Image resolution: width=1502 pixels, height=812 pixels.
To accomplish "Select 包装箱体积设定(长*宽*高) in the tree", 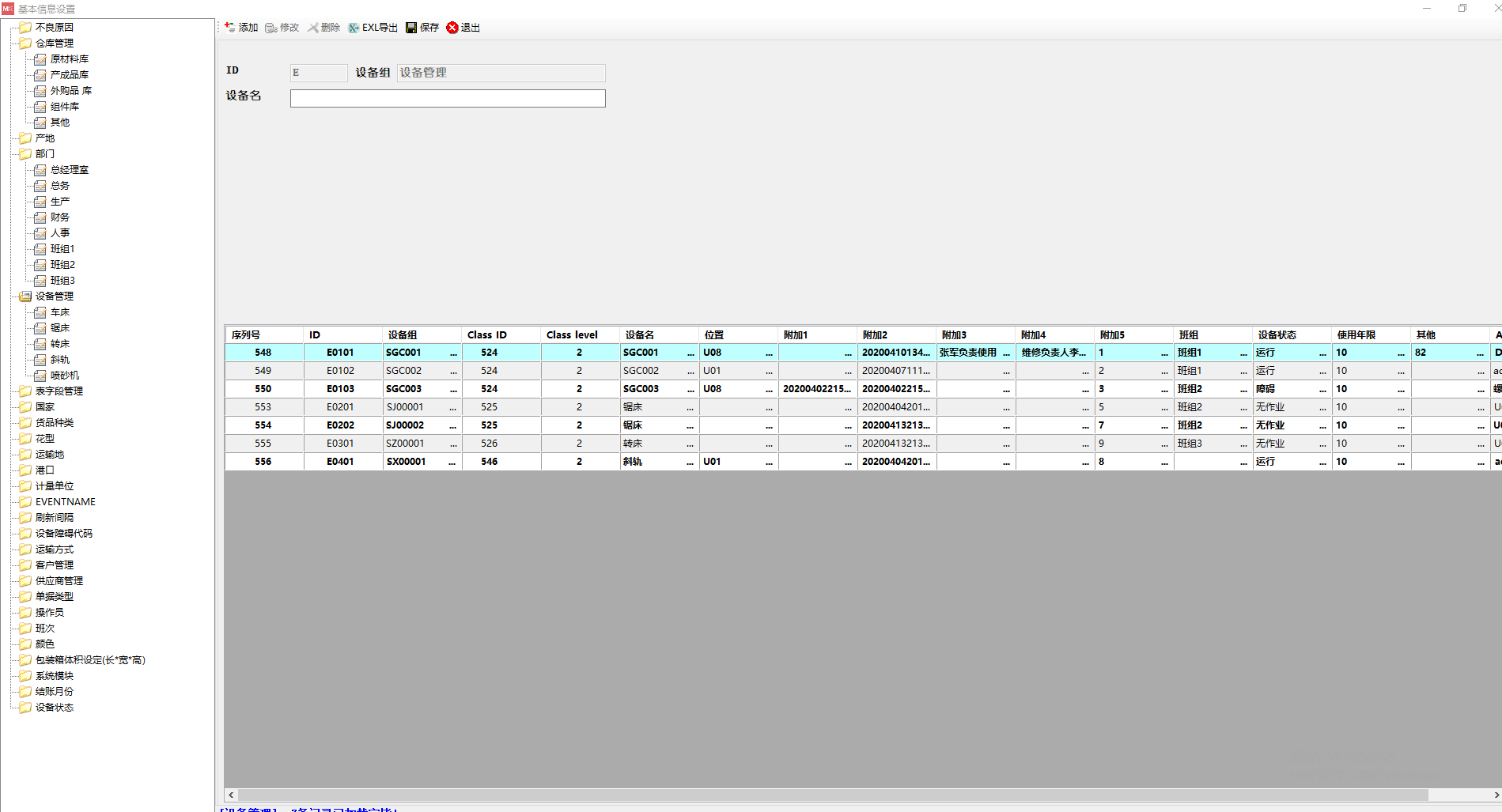I will tap(90, 660).
